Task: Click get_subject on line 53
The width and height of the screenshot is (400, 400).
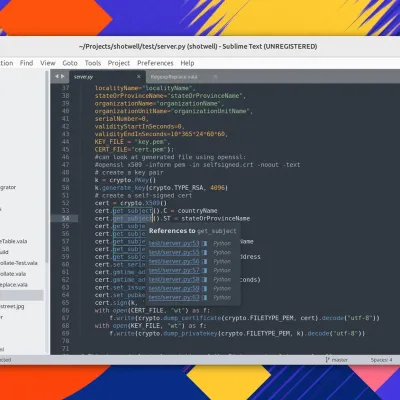Action: click(x=132, y=211)
